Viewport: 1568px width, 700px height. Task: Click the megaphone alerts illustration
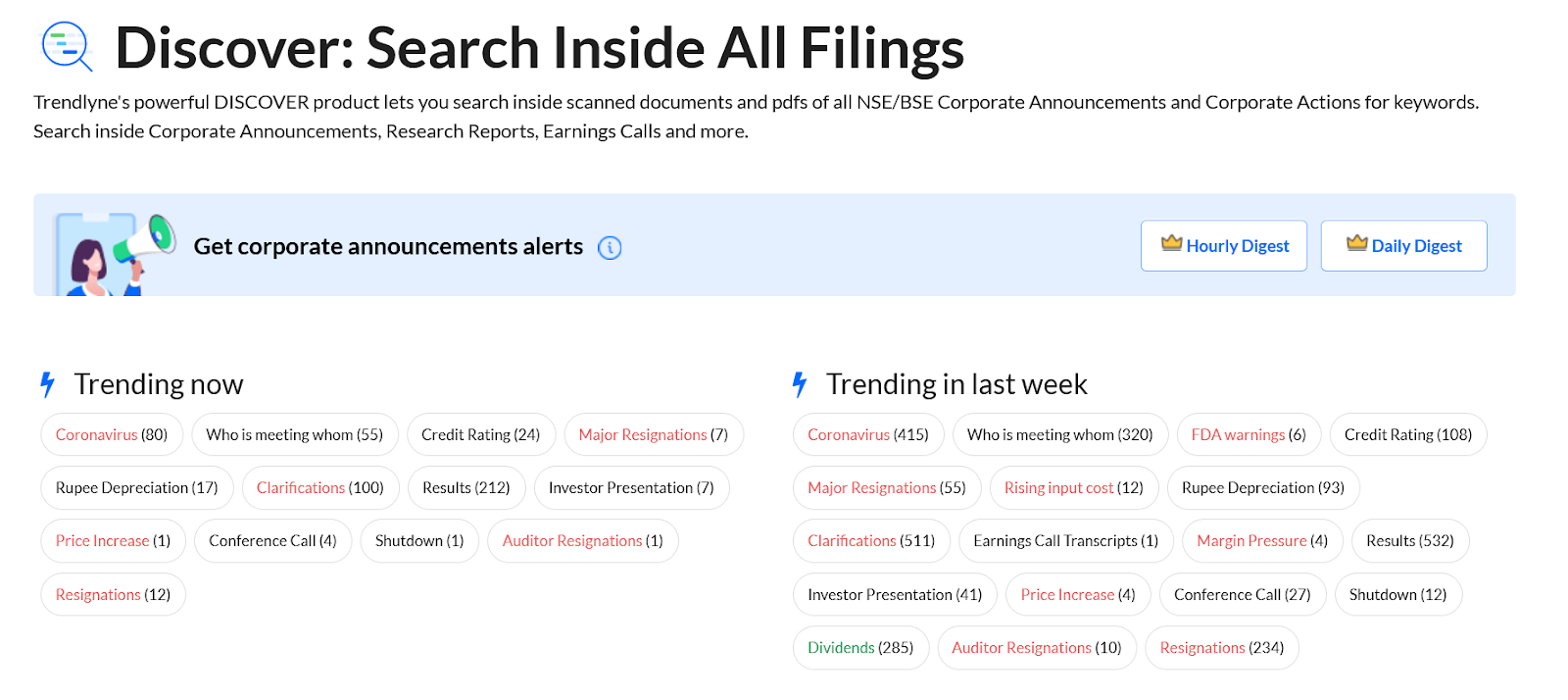[115, 253]
